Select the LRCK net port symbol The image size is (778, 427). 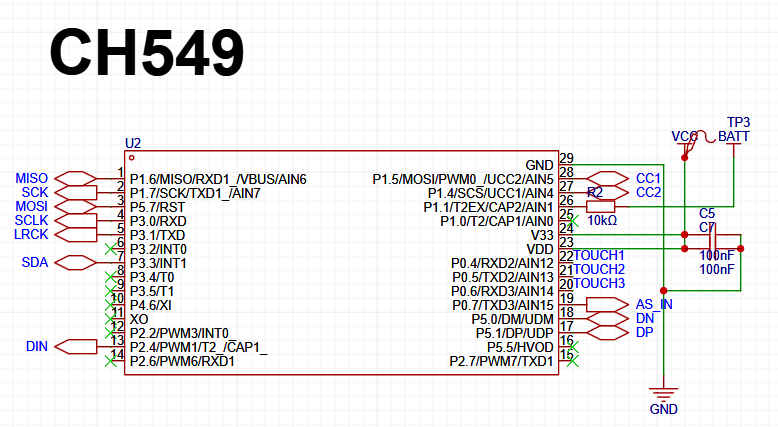(75, 235)
